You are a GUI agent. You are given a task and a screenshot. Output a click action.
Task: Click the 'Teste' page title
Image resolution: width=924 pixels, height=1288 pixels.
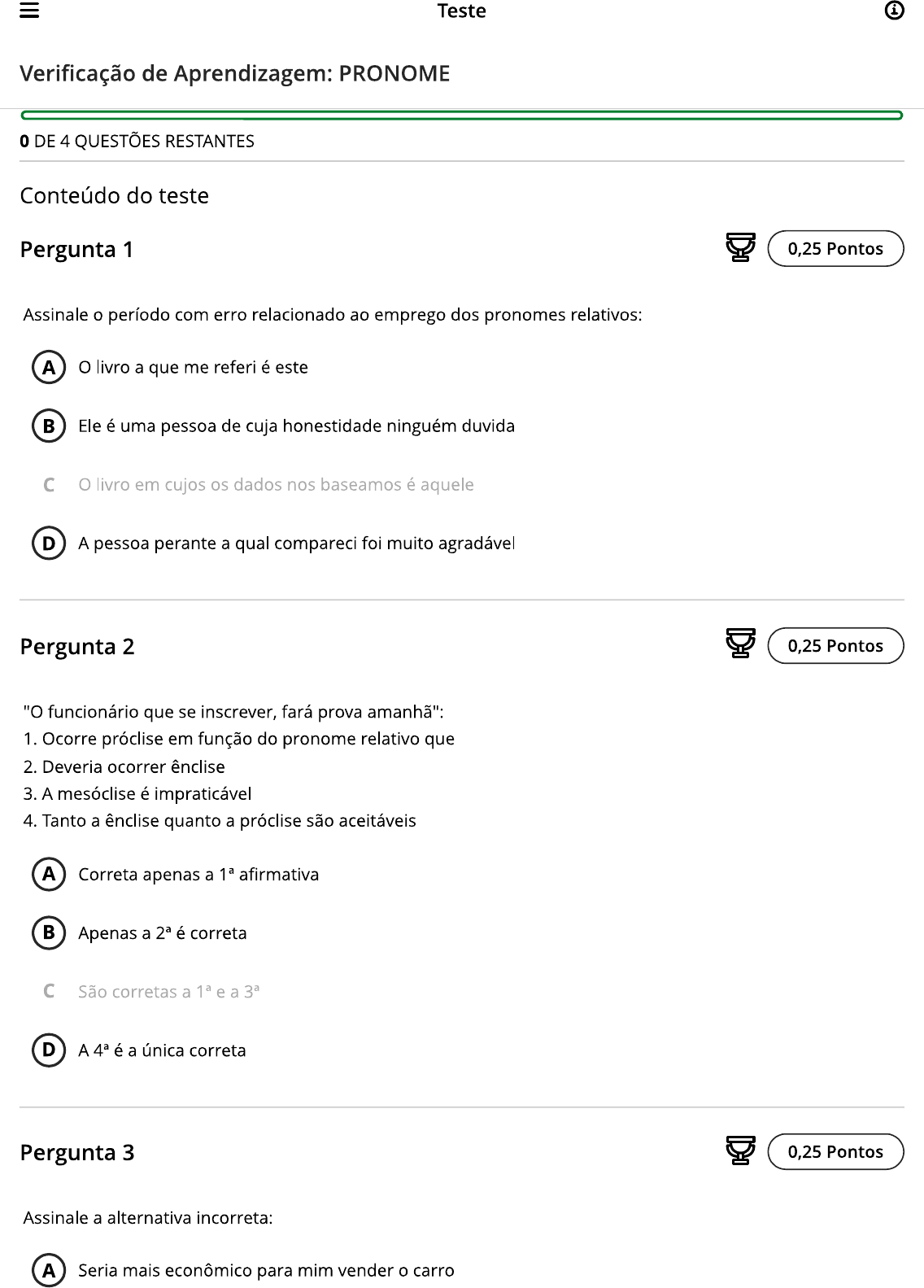pos(461,11)
